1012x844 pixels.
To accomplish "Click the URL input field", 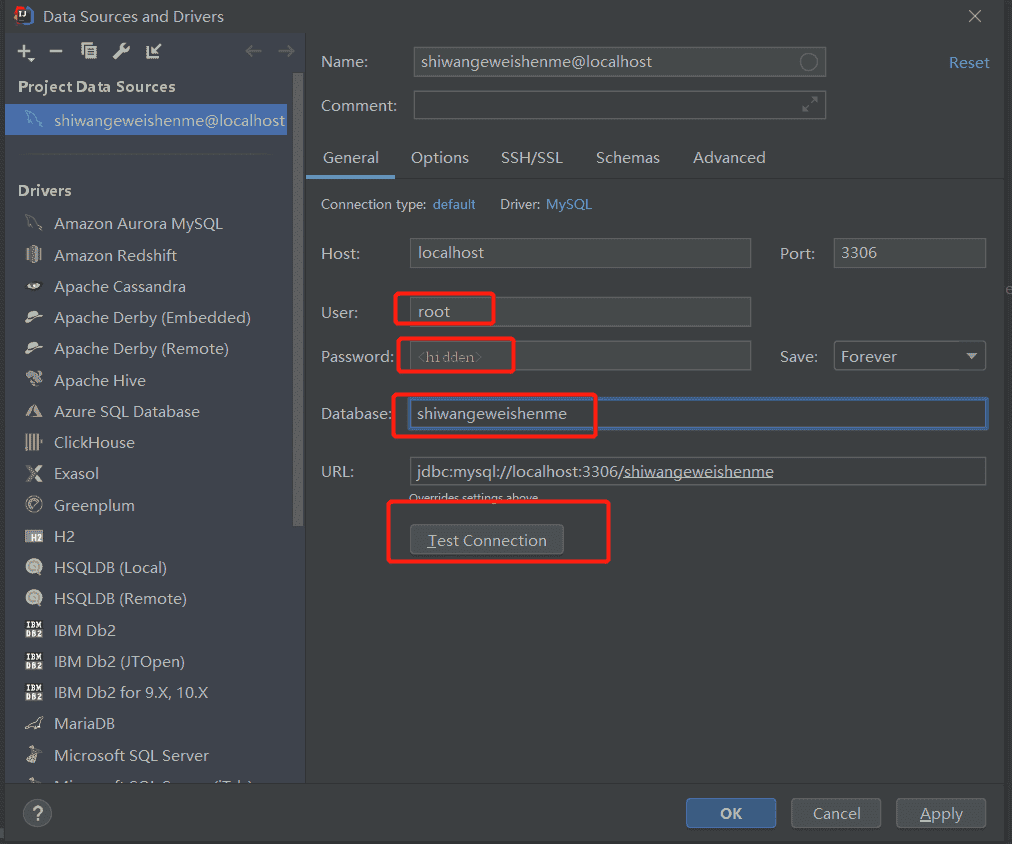I will click(698, 471).
